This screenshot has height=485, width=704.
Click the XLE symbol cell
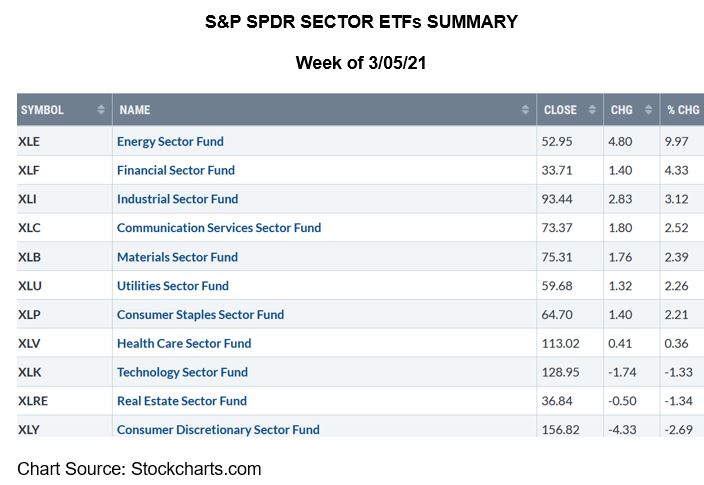pos(29,142)
